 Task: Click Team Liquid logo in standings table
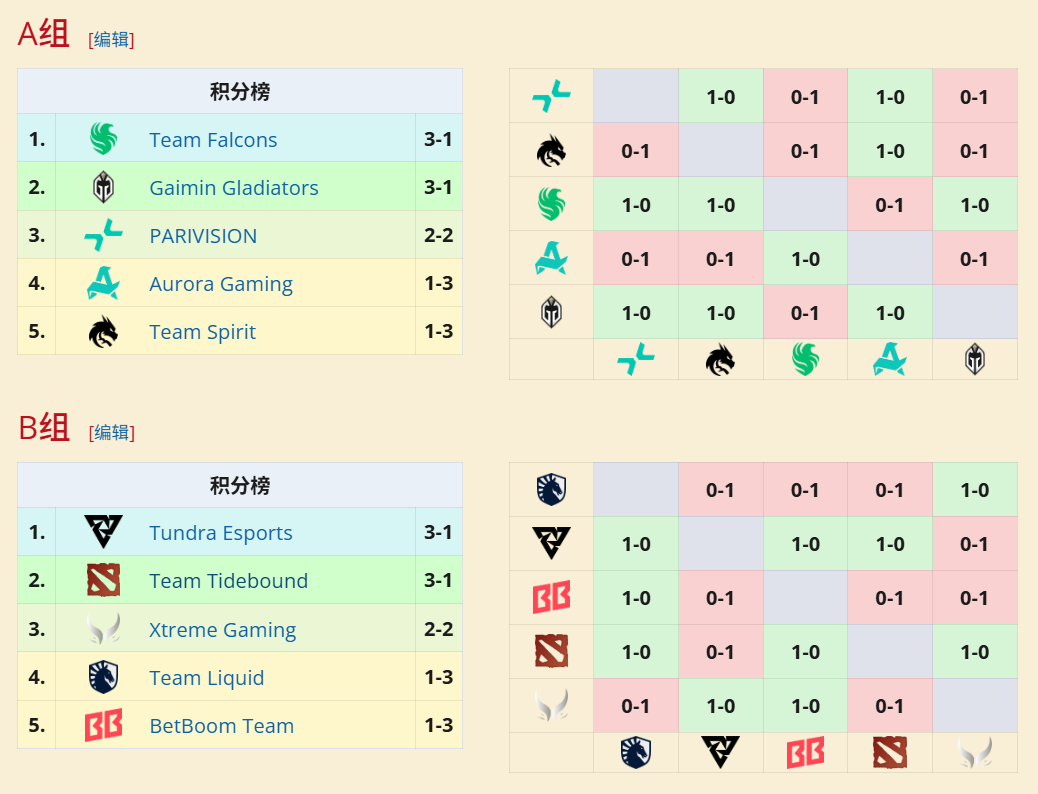click(103, 677)
